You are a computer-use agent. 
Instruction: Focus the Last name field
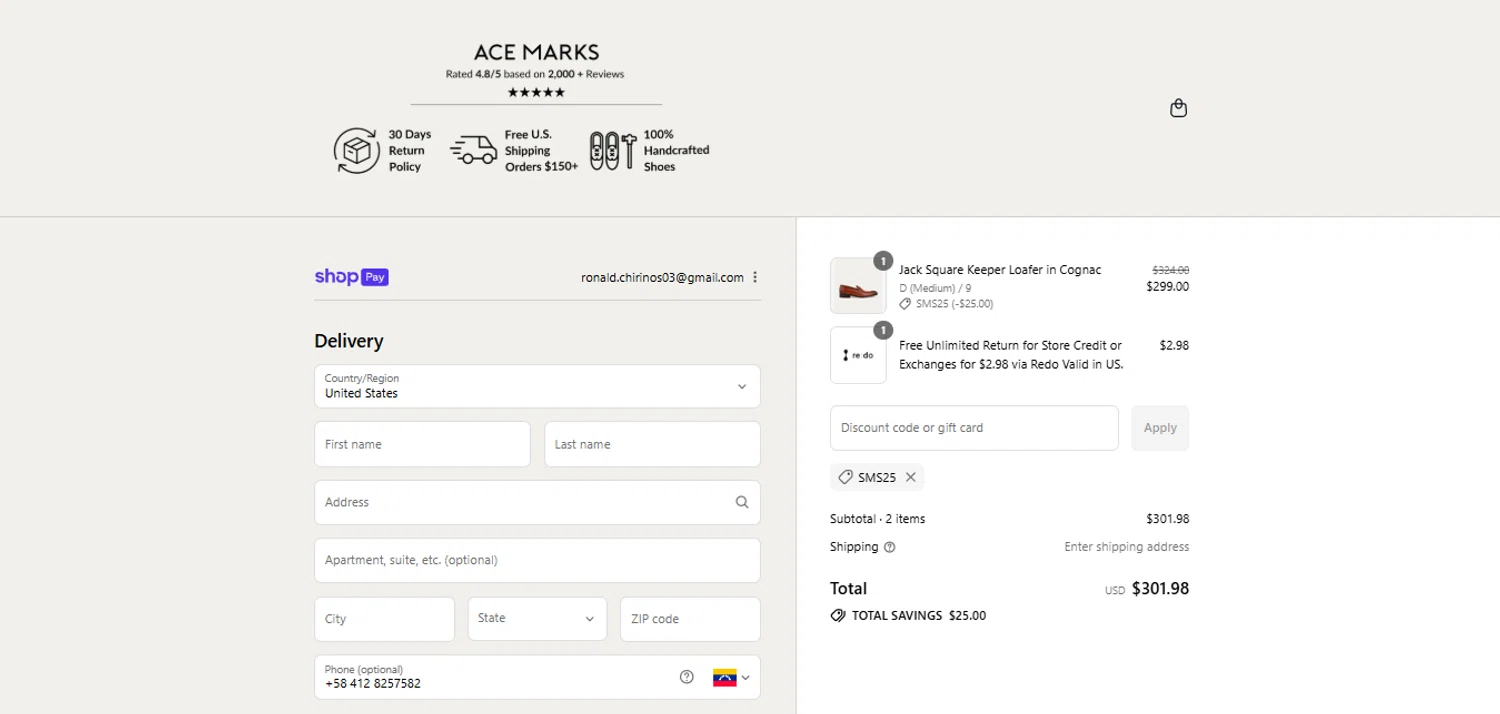(x=652, y=444)
